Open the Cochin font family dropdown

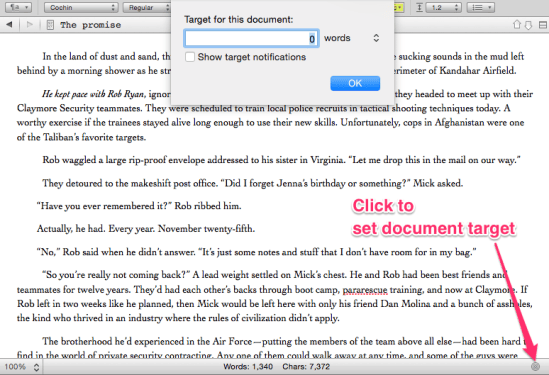(x=81, y=7)
